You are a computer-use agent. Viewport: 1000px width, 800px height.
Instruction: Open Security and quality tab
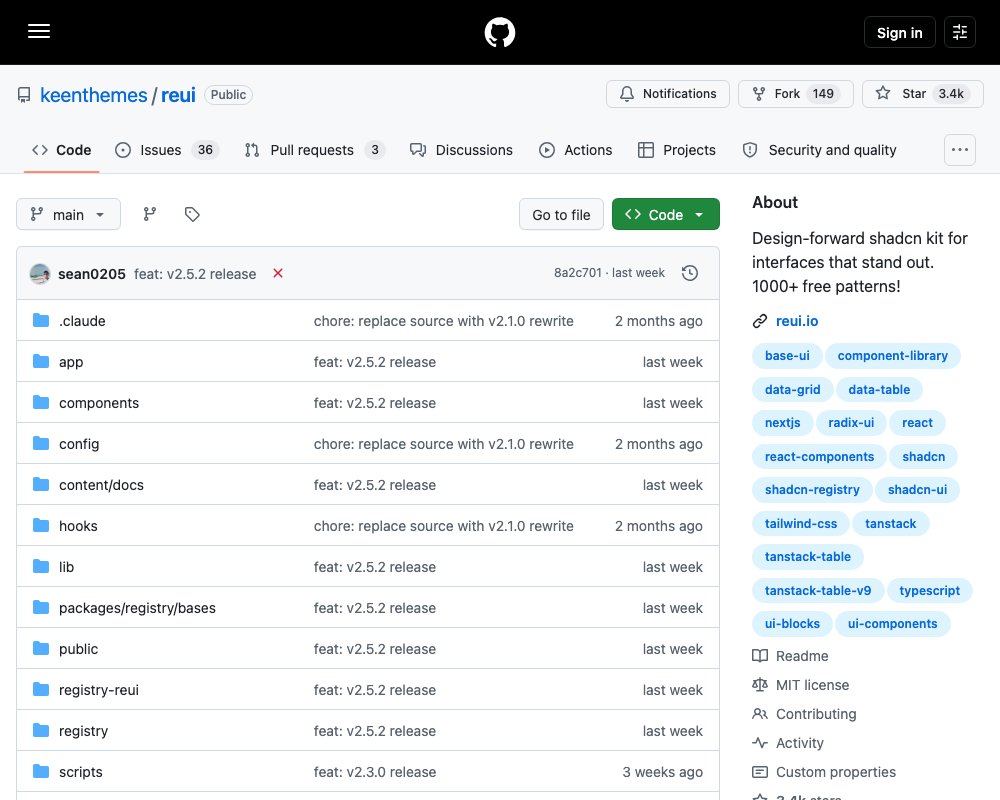click(820, 150)
